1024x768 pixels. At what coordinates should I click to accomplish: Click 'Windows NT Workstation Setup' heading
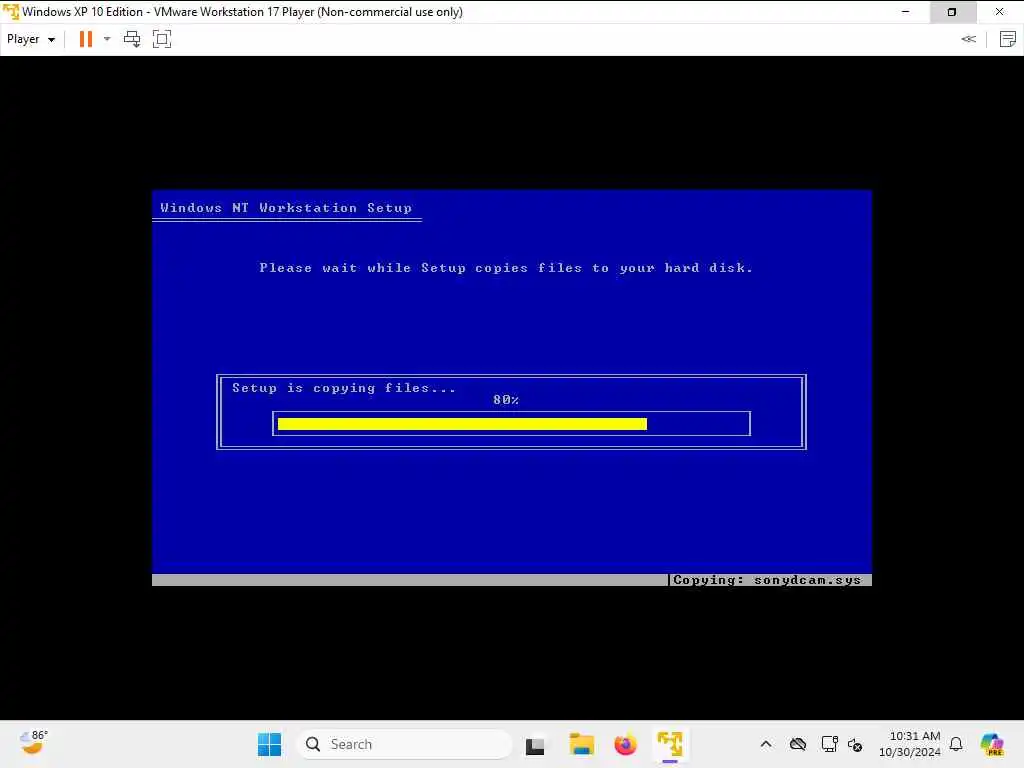(286, 208)
